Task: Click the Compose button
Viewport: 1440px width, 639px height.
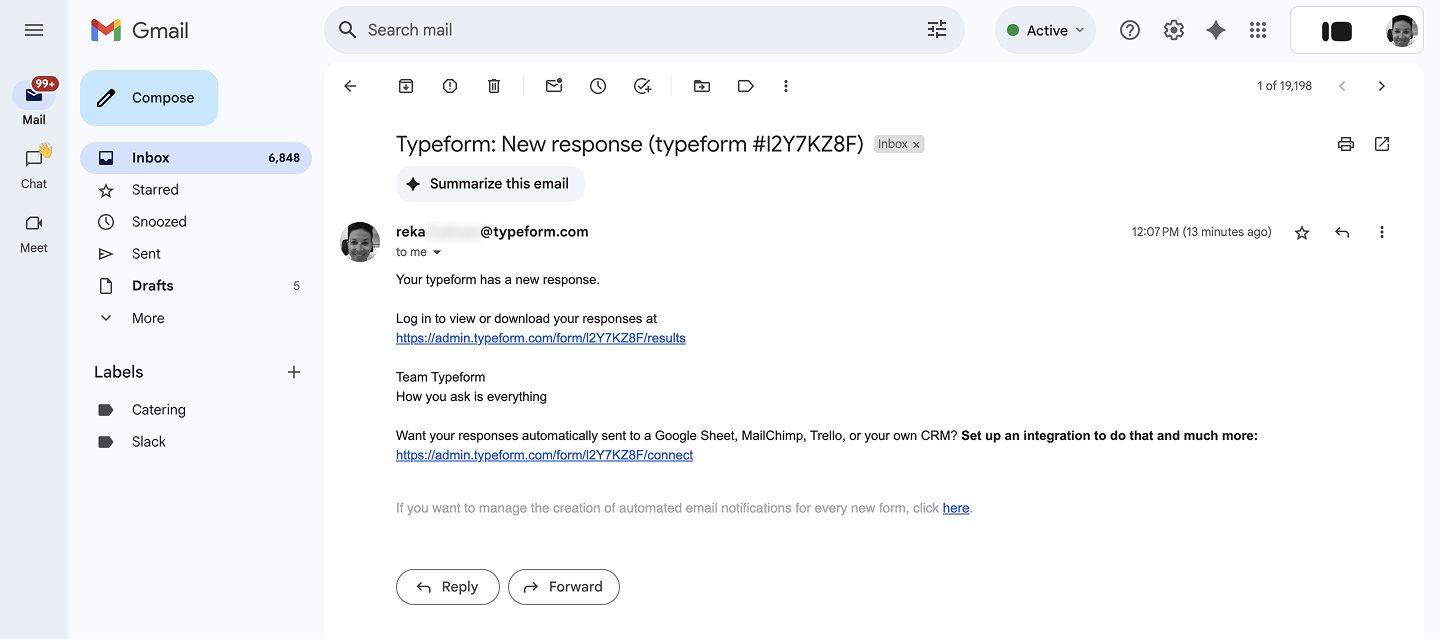Action: [149, 98]
